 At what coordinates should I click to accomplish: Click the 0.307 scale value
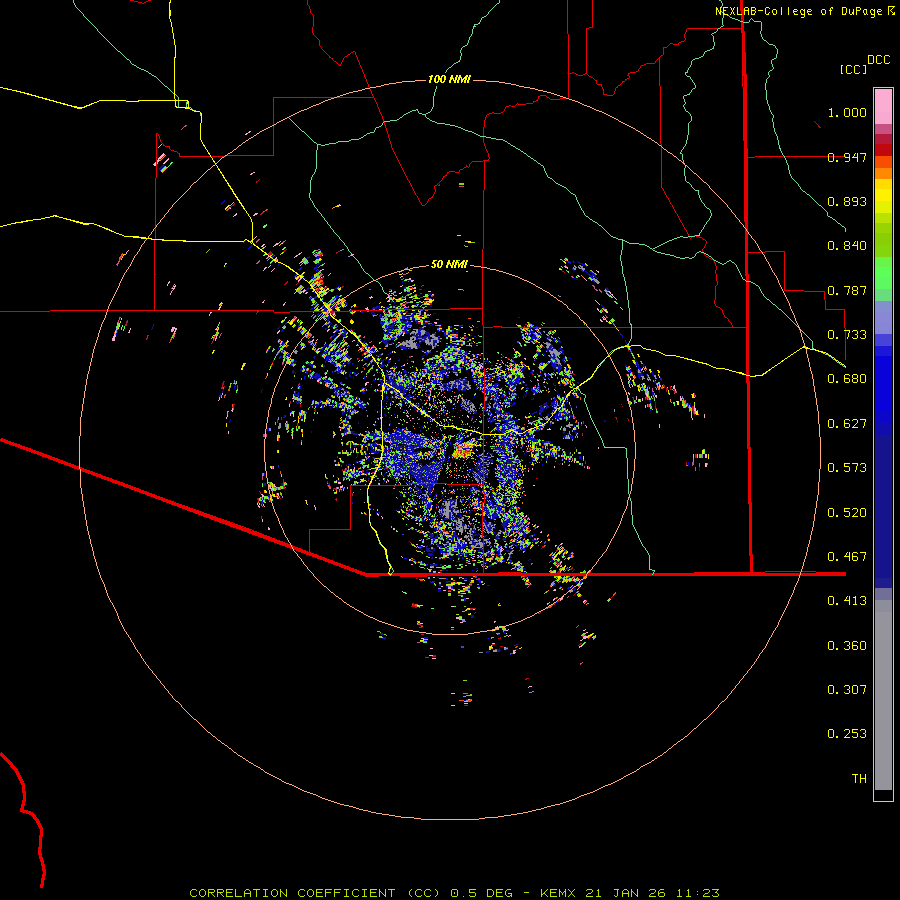[847, 690]
